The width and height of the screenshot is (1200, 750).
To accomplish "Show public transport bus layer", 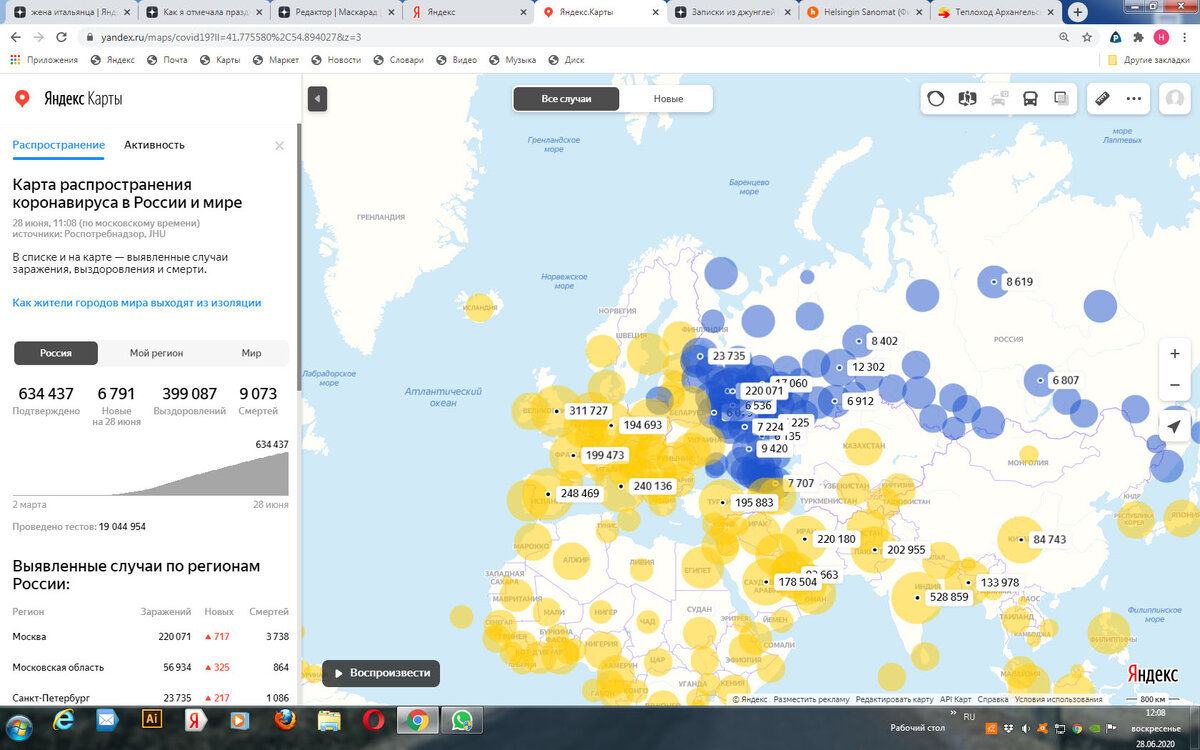I will (1029, 99).
